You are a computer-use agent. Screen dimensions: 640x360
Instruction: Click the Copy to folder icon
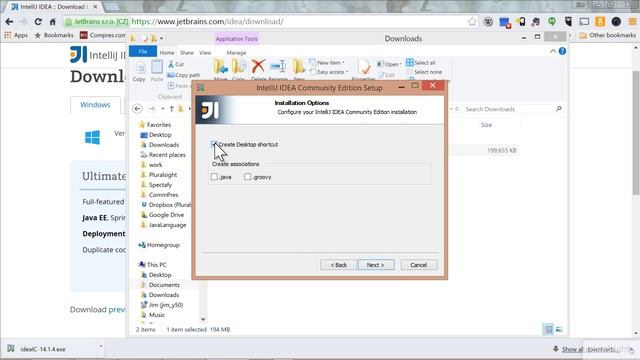pyautogui.click(x=239, y=68)
